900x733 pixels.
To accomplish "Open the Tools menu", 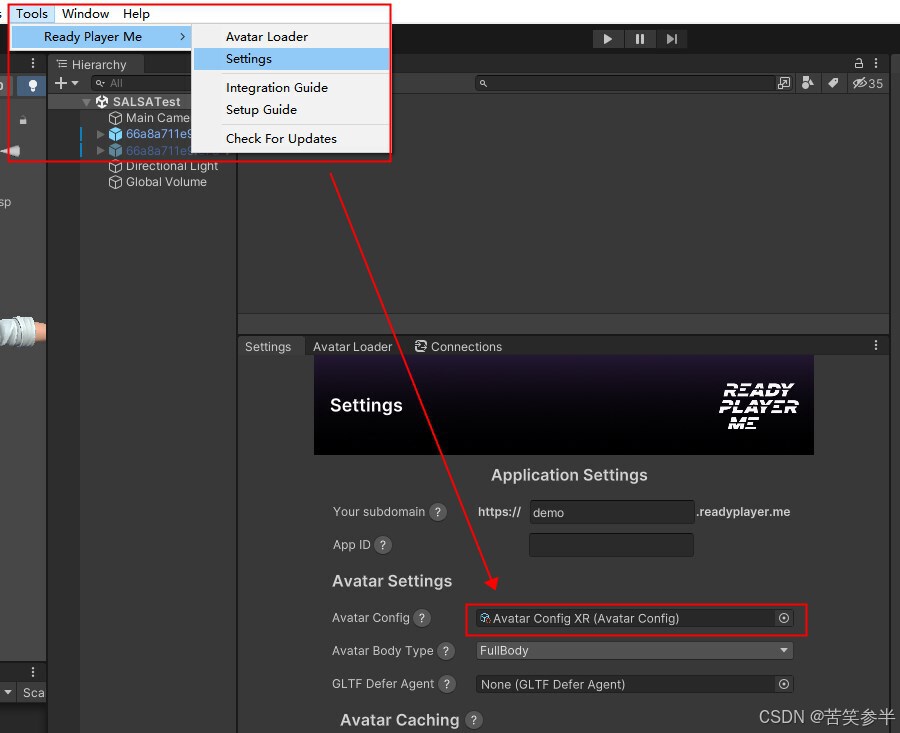I will (31, 13).
